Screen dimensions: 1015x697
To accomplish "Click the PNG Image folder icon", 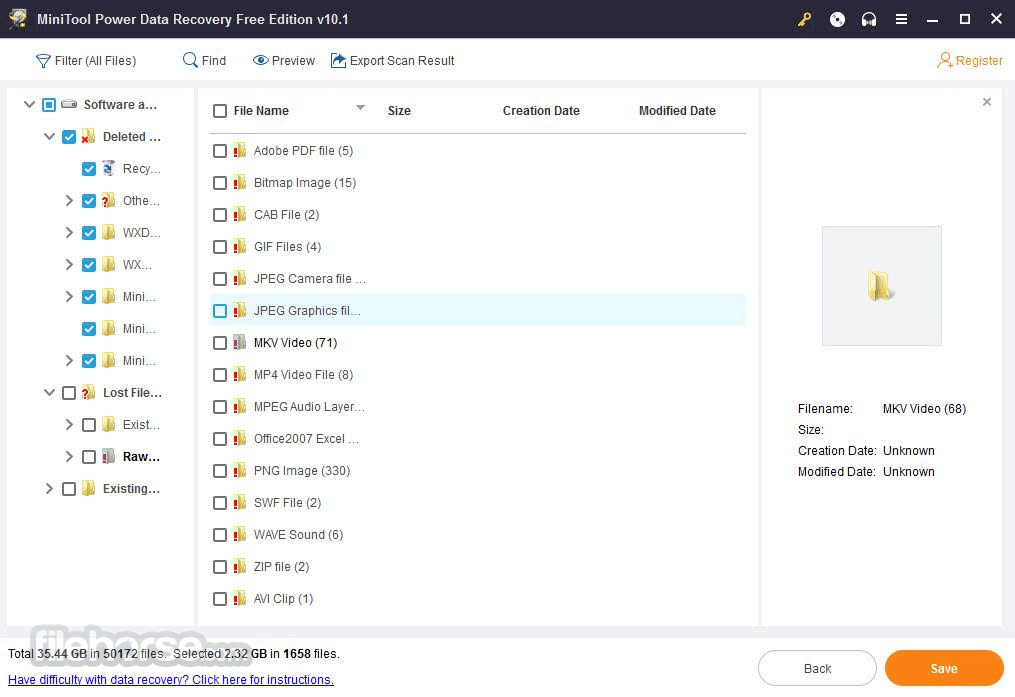I will coord(240,470).
